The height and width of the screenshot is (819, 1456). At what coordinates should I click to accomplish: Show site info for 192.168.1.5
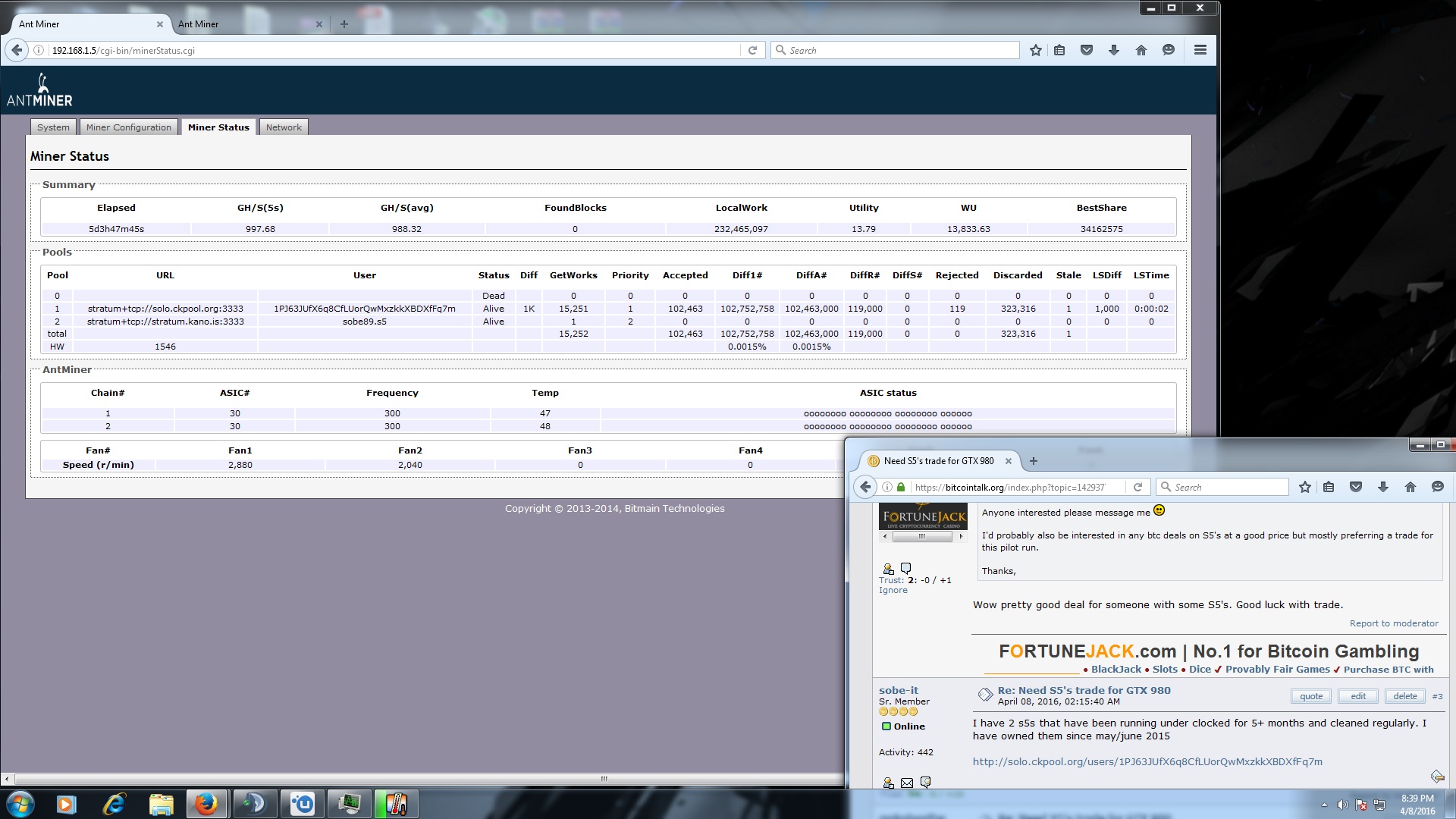click(x=39, y=50)
